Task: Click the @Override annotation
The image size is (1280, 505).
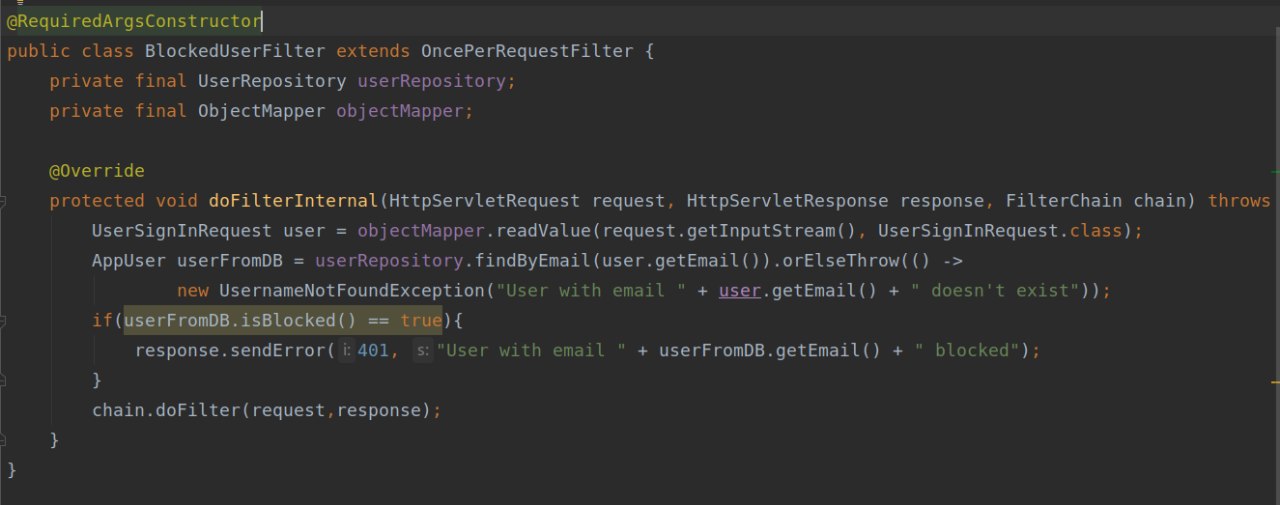Action: [x=97, y=171]
